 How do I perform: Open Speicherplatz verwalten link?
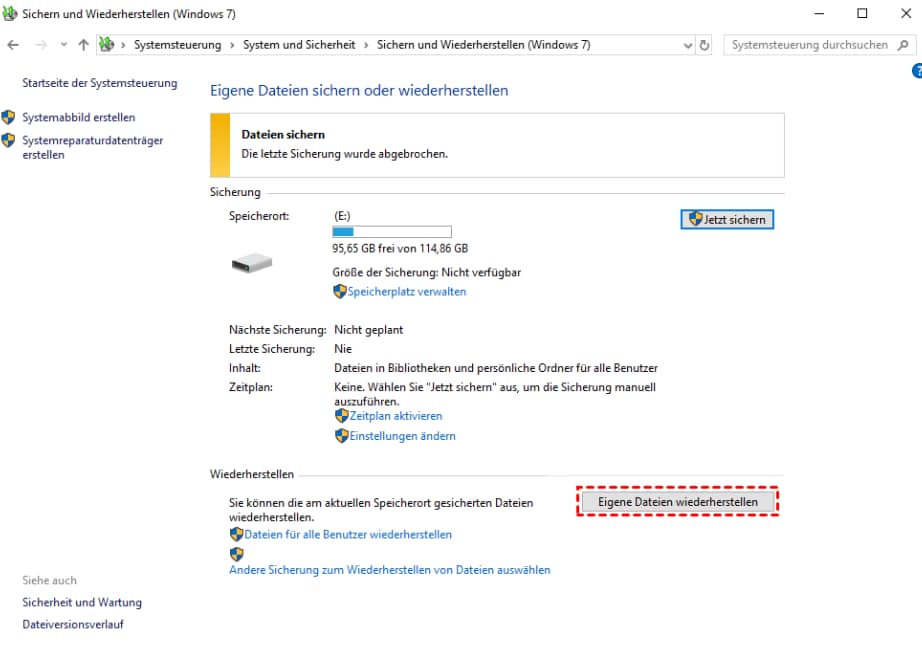coord(406,291)
